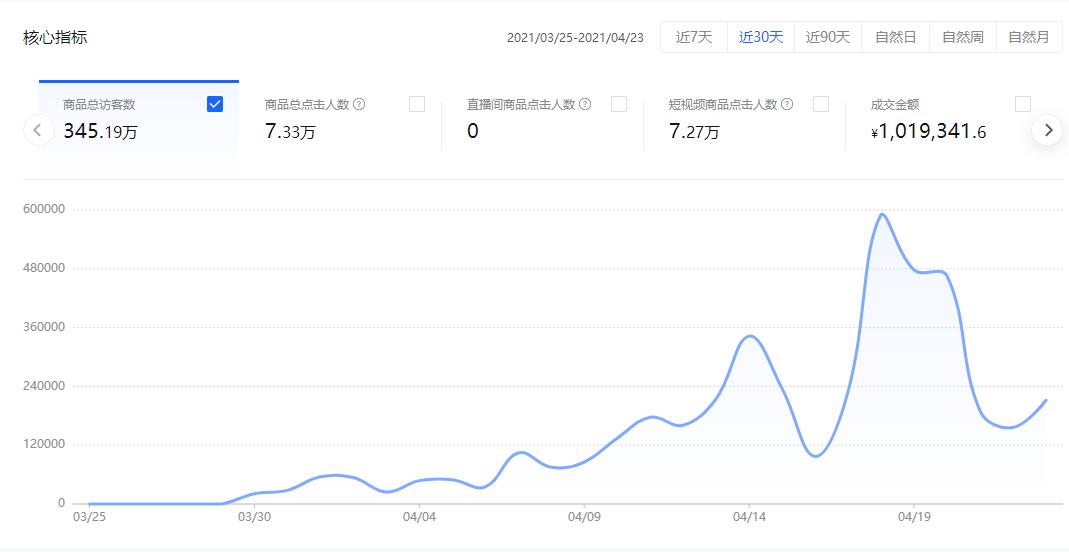
Task: Click the 7.27万 short-video clicks value
Action: (x=694, y=131)
